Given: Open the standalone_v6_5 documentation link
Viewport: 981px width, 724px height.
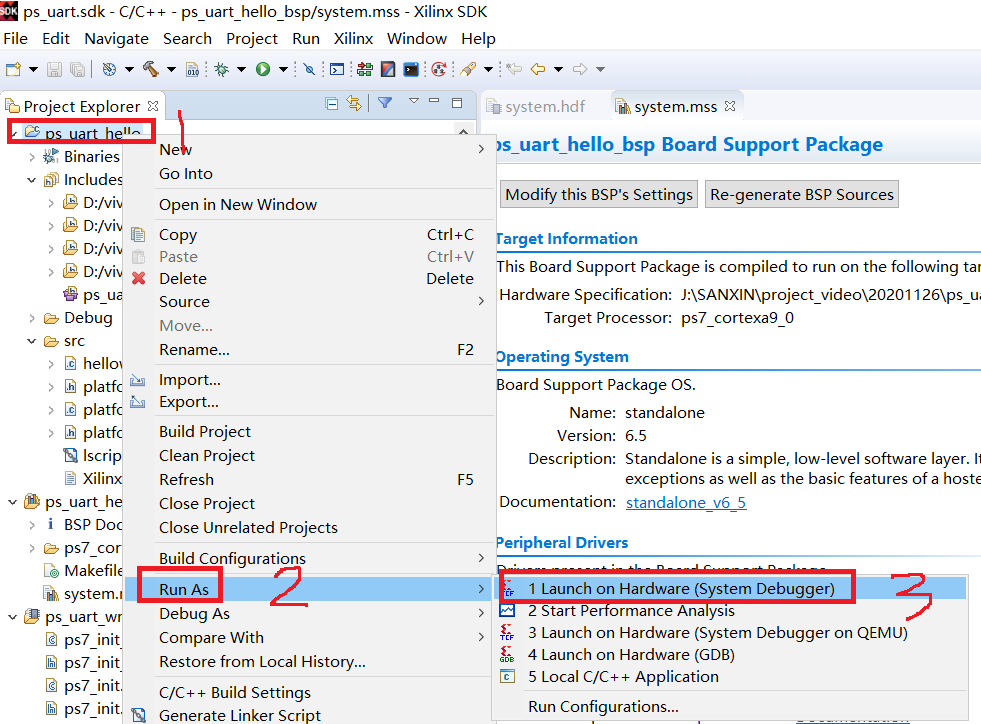Looking at the screenshot, I should pyautogui.click(x=685, y=502).
